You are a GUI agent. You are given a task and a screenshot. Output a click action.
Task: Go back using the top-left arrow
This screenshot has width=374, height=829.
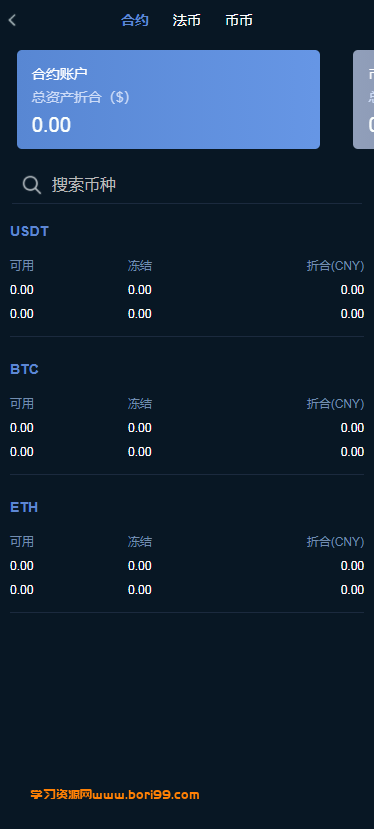(x=13, y=21)
